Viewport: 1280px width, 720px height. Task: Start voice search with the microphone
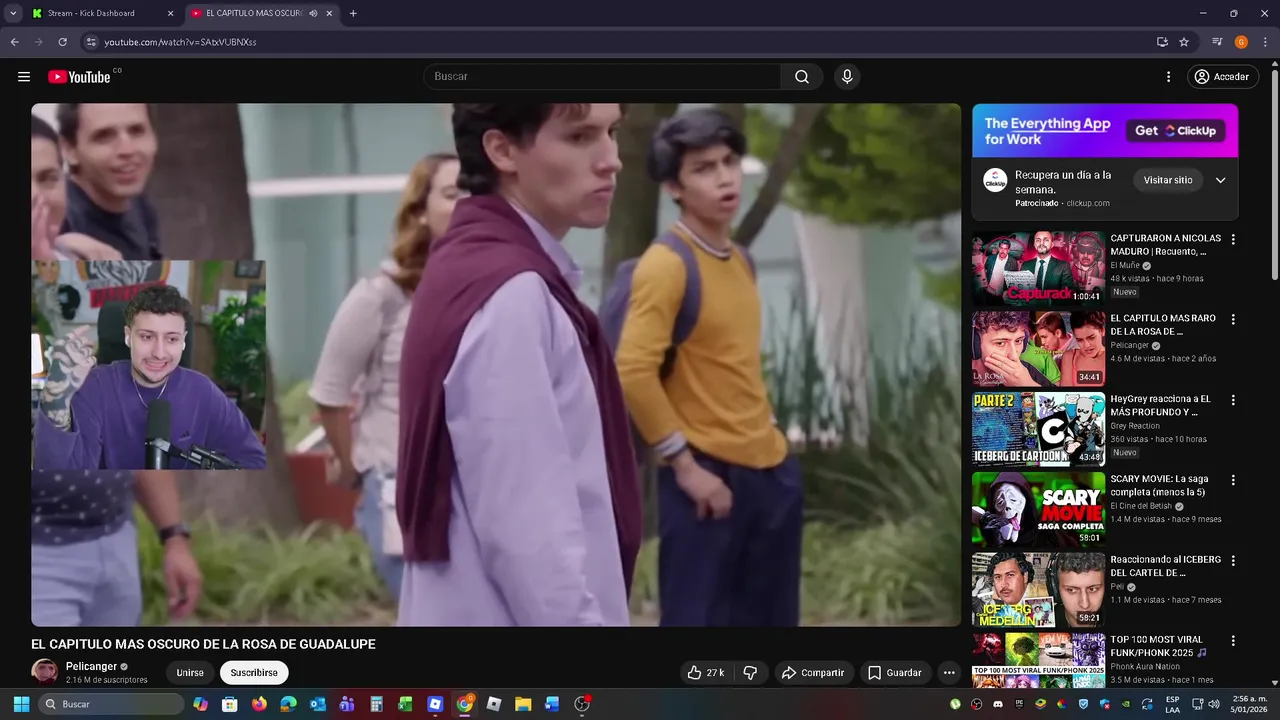(x=847, y=77)
